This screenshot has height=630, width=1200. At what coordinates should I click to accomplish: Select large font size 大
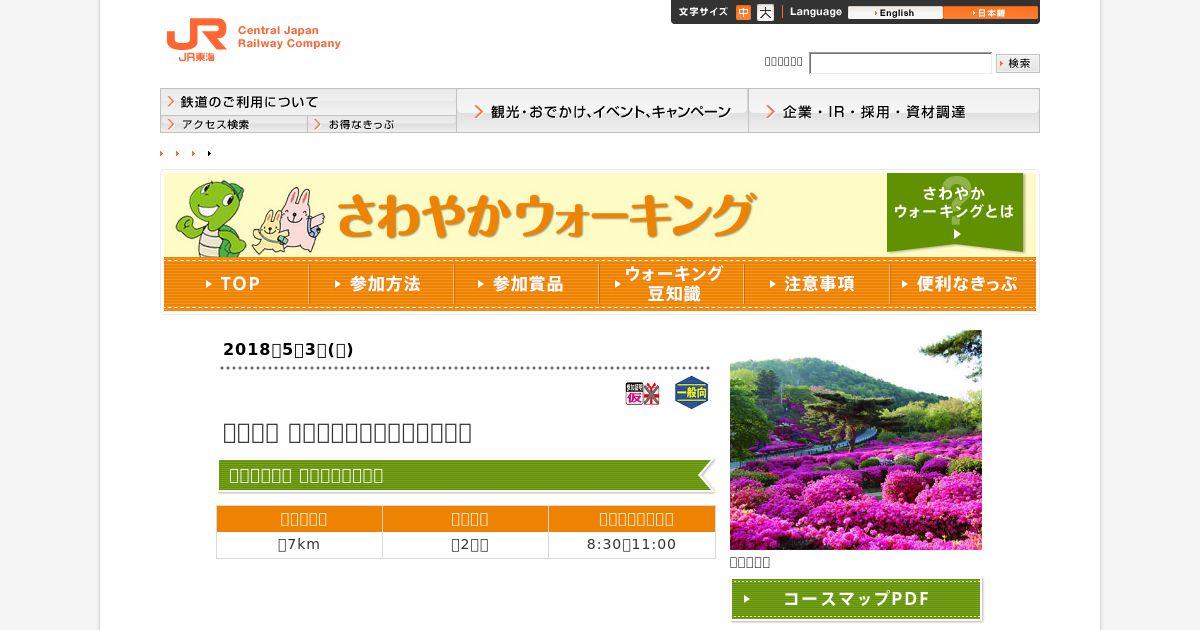(x=765, y=12)
